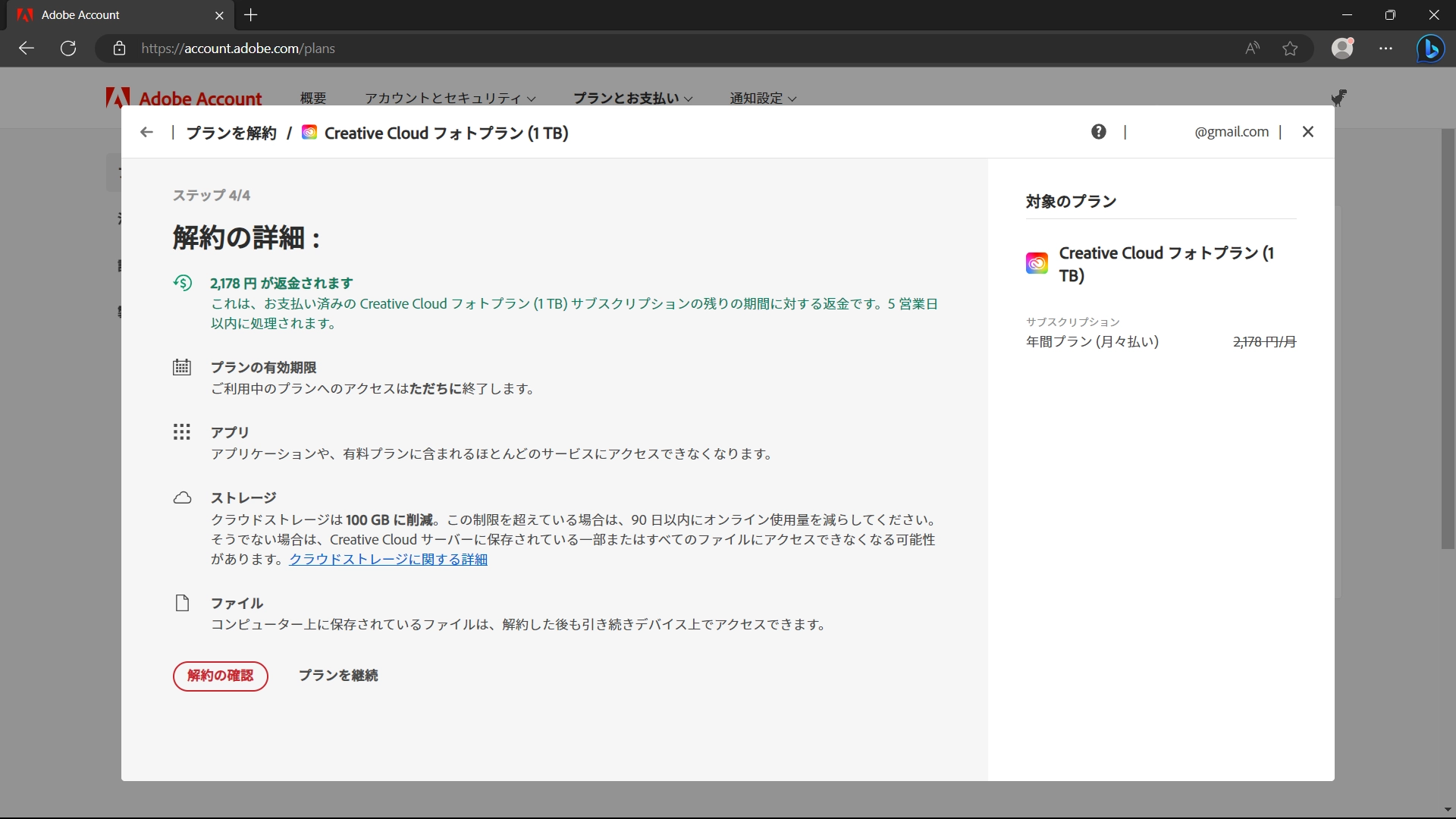1456x819 pixels.
Task: Expand the プランと支払い dropdown
Action: point(632,98)
